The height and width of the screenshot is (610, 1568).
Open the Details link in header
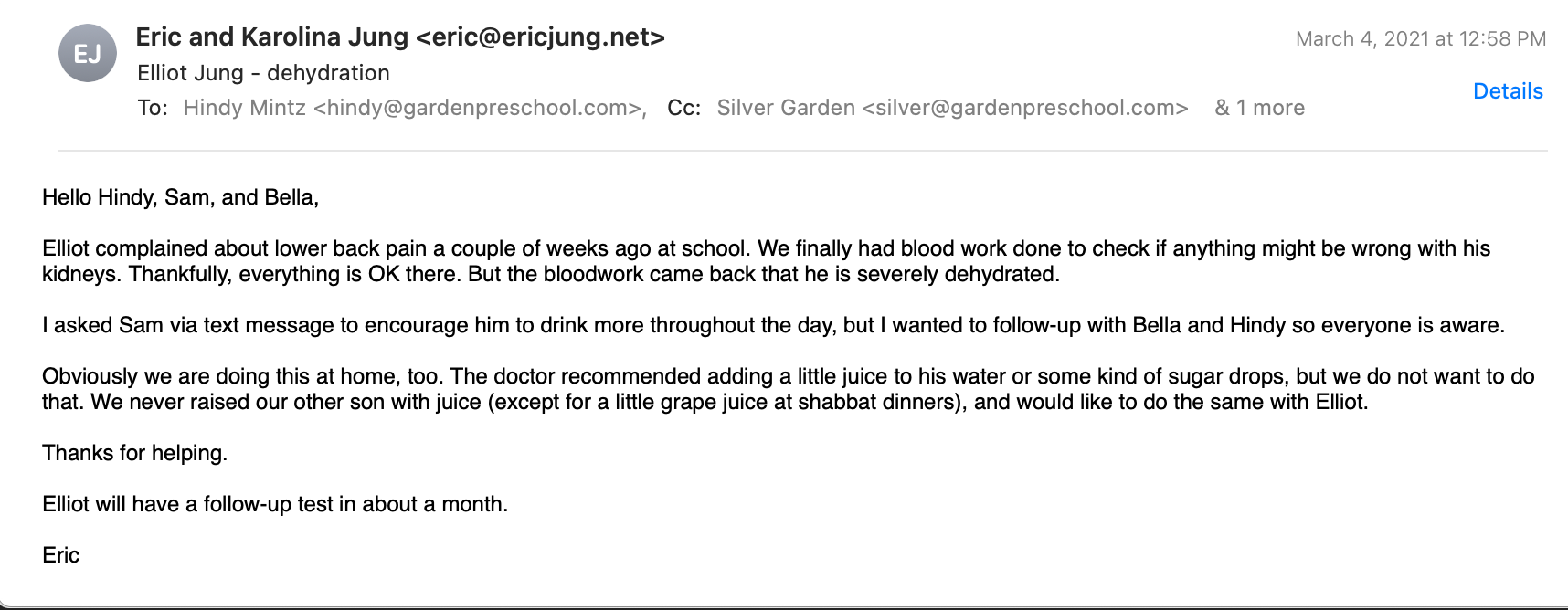coord(1508,91)
